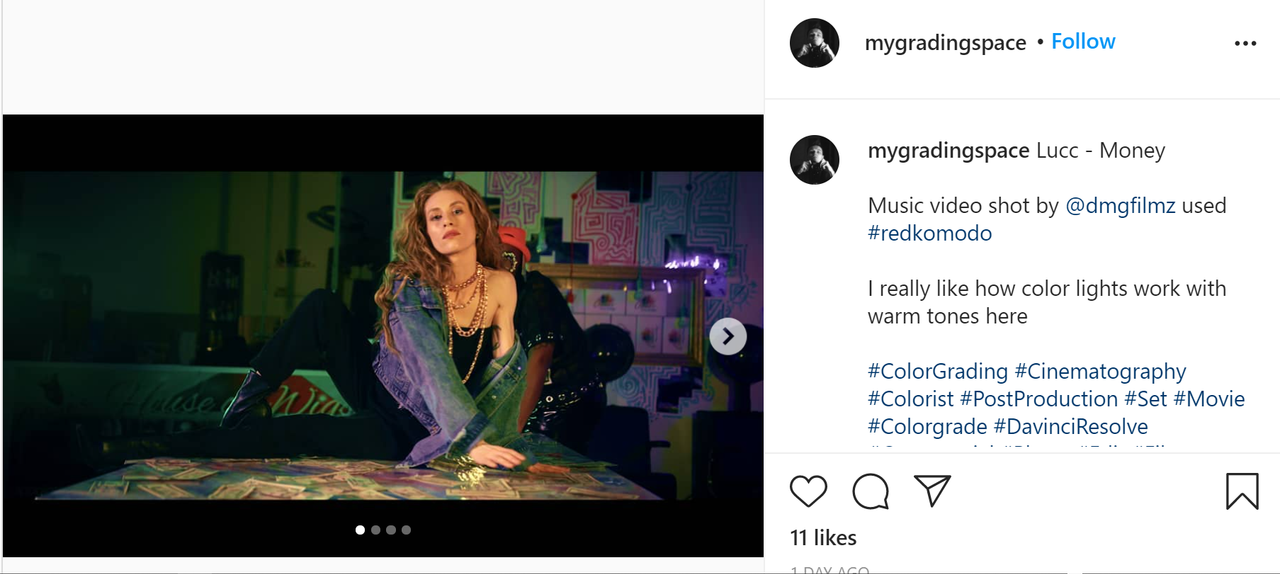
Task: Open the mygradingspace profile from the header username
Action: click(945, 43)
